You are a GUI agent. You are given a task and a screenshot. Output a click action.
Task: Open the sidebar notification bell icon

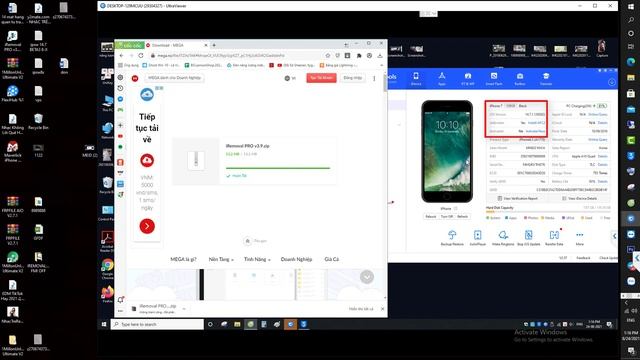pyautogui.click(x=120, y=300)
